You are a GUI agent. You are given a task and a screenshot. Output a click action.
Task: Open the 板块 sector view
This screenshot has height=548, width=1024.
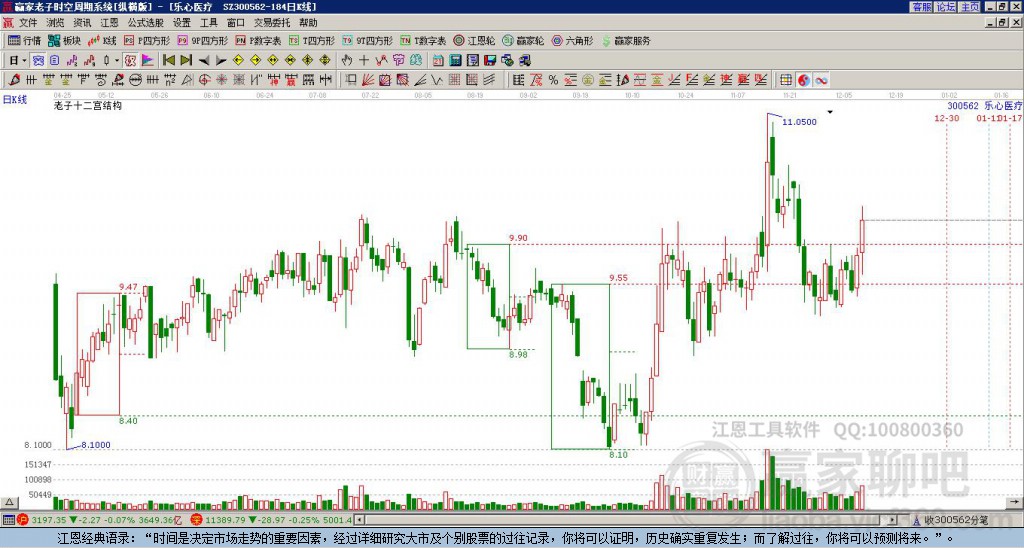coord(64,41)
